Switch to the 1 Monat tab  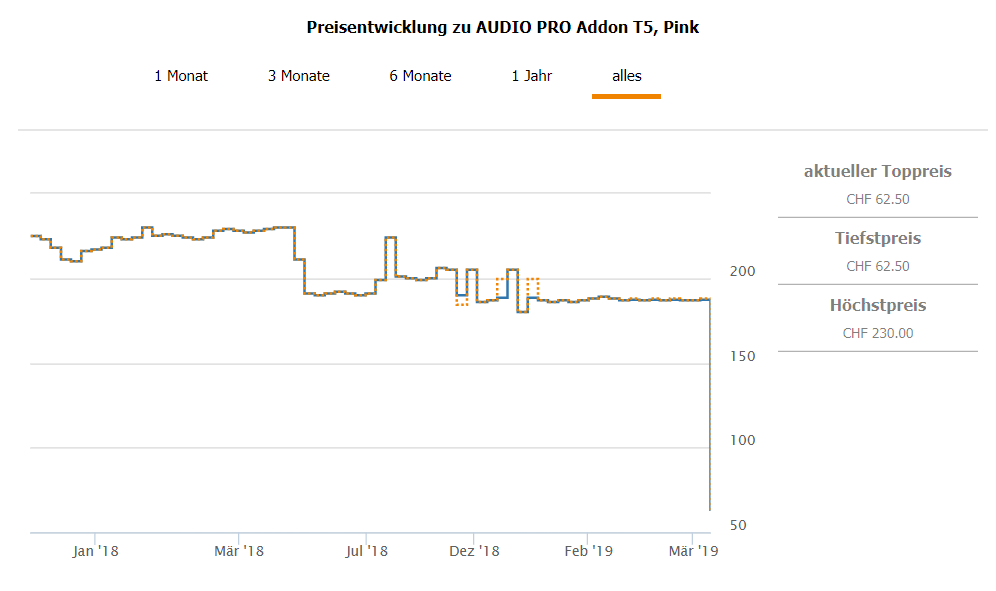click(181, 76)
